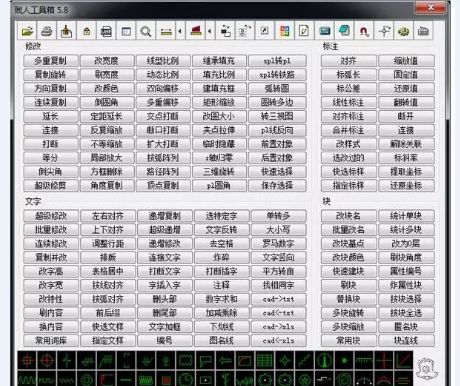Click the 改颜色 button
Image resolution: width=460 pixels, height=386 pixels.
(x=107, y=88)
